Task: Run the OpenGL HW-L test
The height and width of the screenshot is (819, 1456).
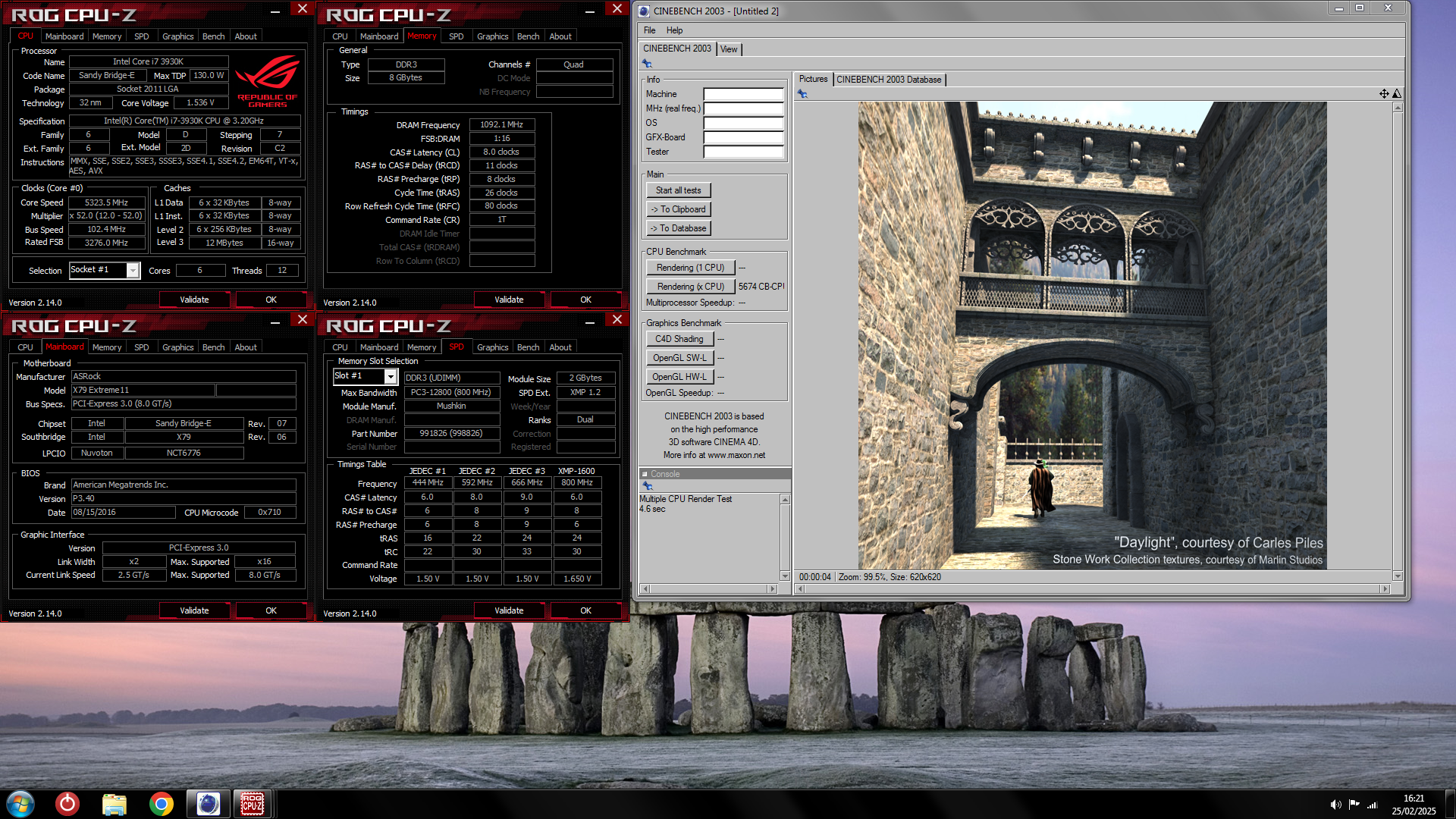Action: point(679,377)
